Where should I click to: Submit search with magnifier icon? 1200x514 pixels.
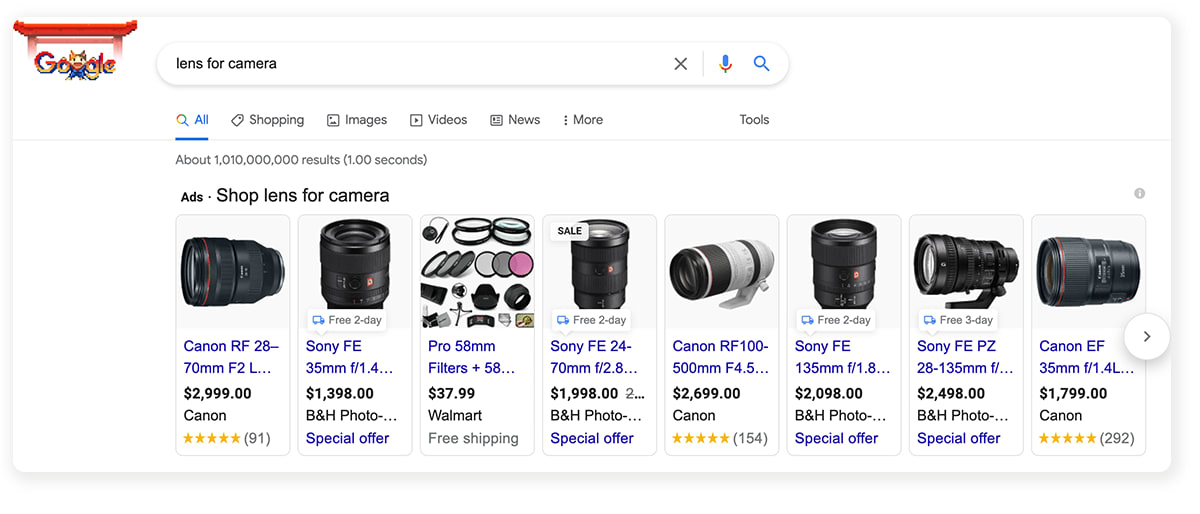tap(761, 64)
